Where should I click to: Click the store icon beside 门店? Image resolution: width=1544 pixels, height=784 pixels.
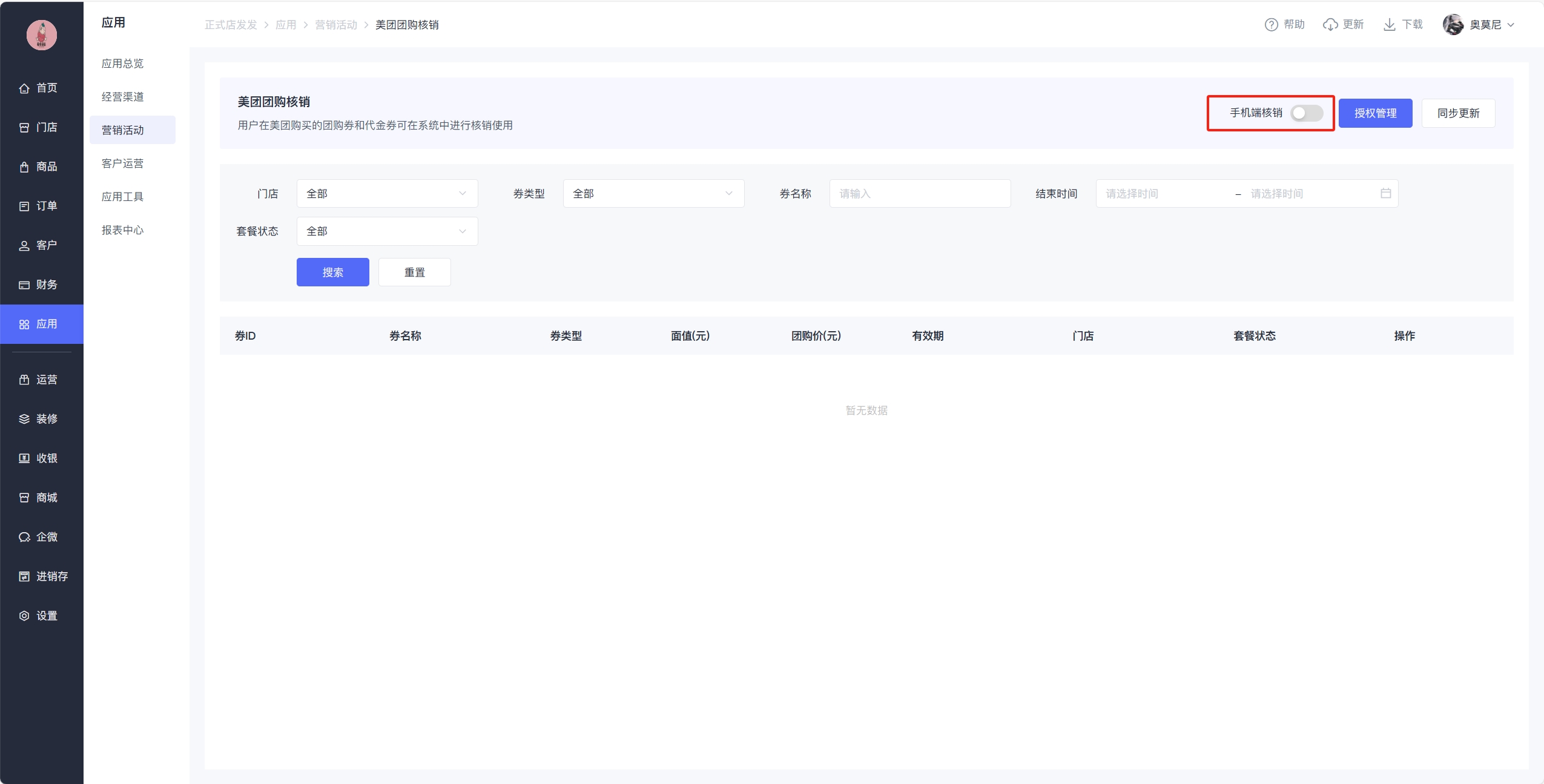coord(24,128)
